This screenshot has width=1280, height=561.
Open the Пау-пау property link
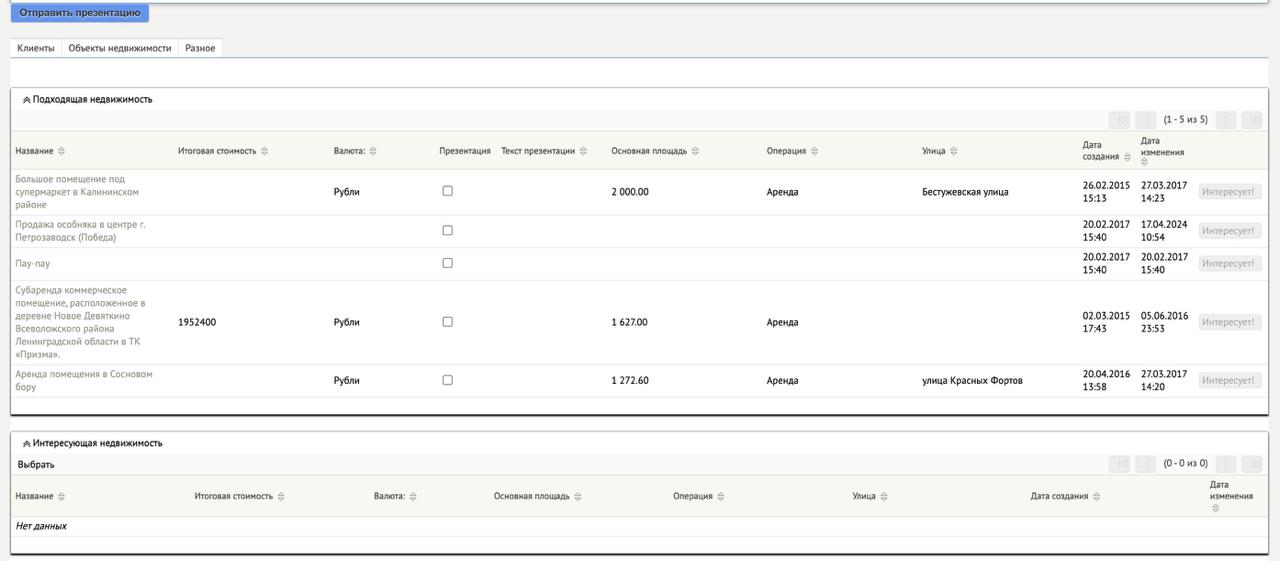[32, 264]
